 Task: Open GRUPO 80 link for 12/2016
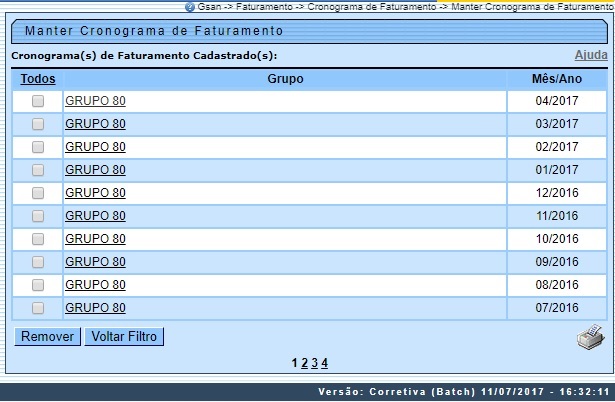pyautogui.click(x=95, y=193)
